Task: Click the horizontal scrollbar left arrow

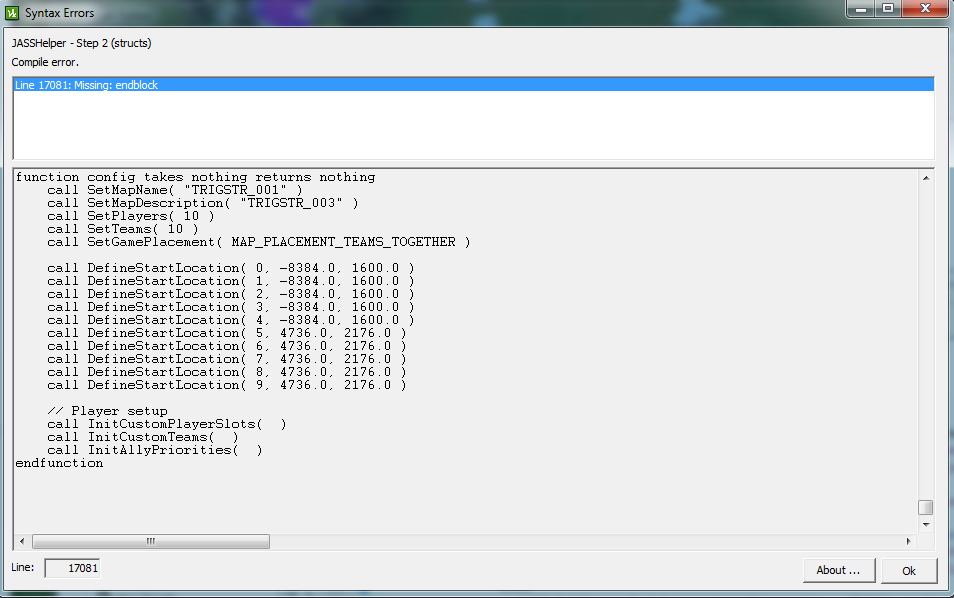Action: [23, 541]
